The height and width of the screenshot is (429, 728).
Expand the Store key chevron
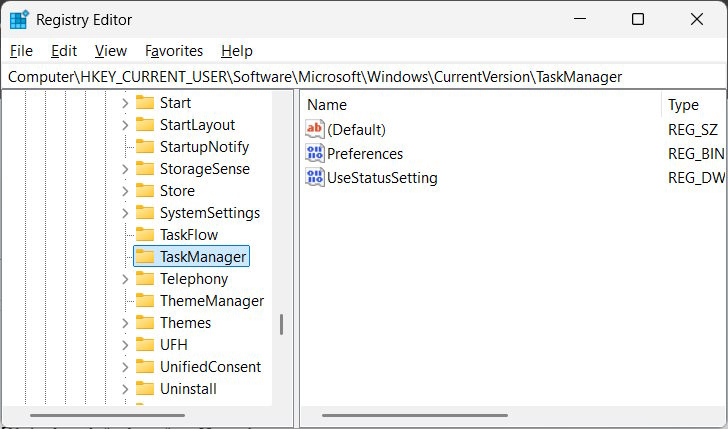coord(125,190)
